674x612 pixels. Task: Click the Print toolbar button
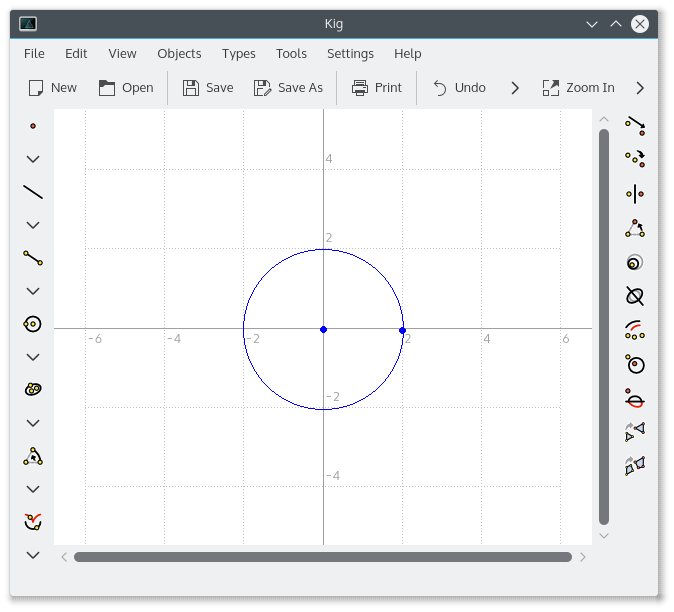click(376, 88)
